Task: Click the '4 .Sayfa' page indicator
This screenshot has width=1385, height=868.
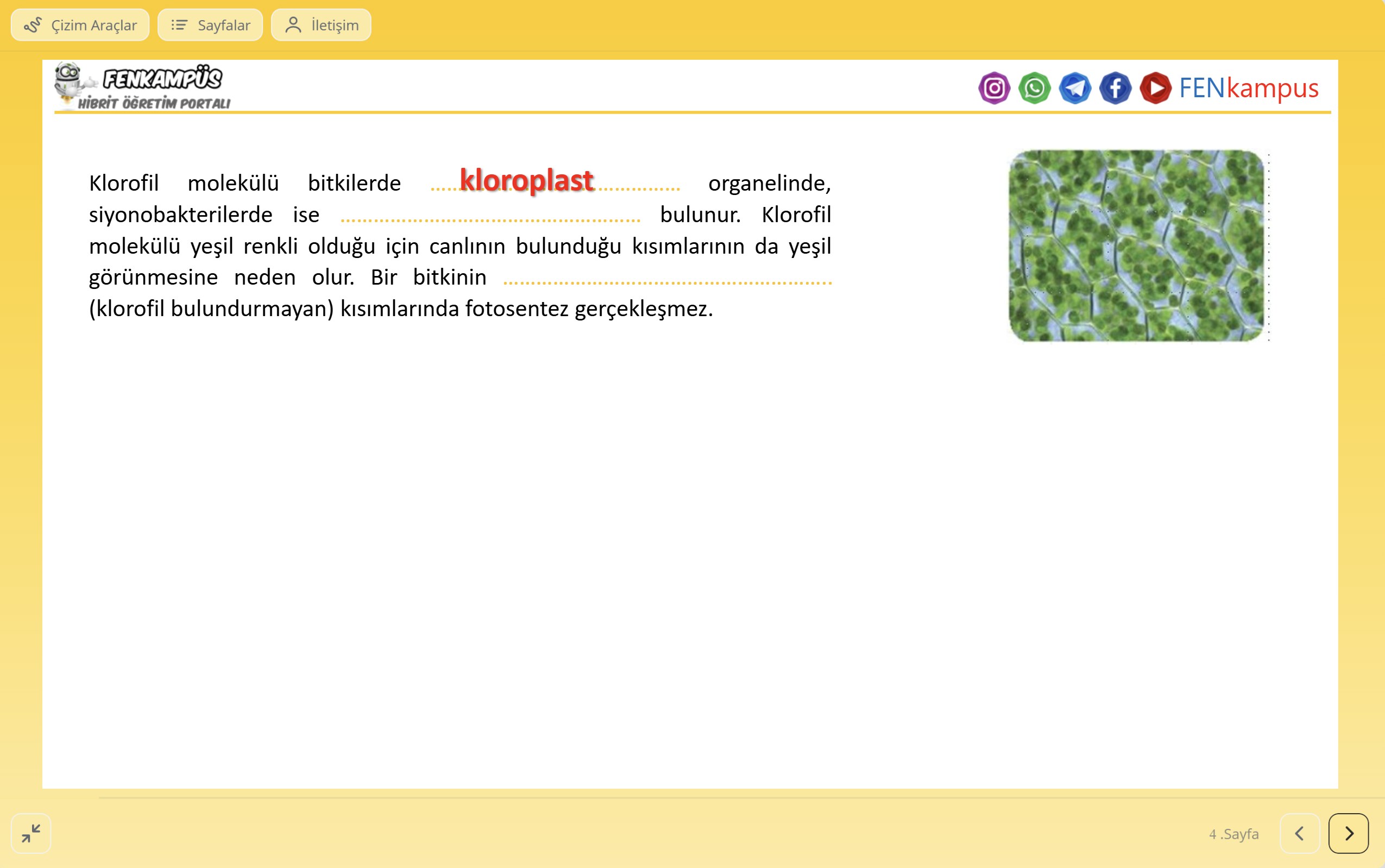Action: pyautogui.click(x=1233, y=834)
